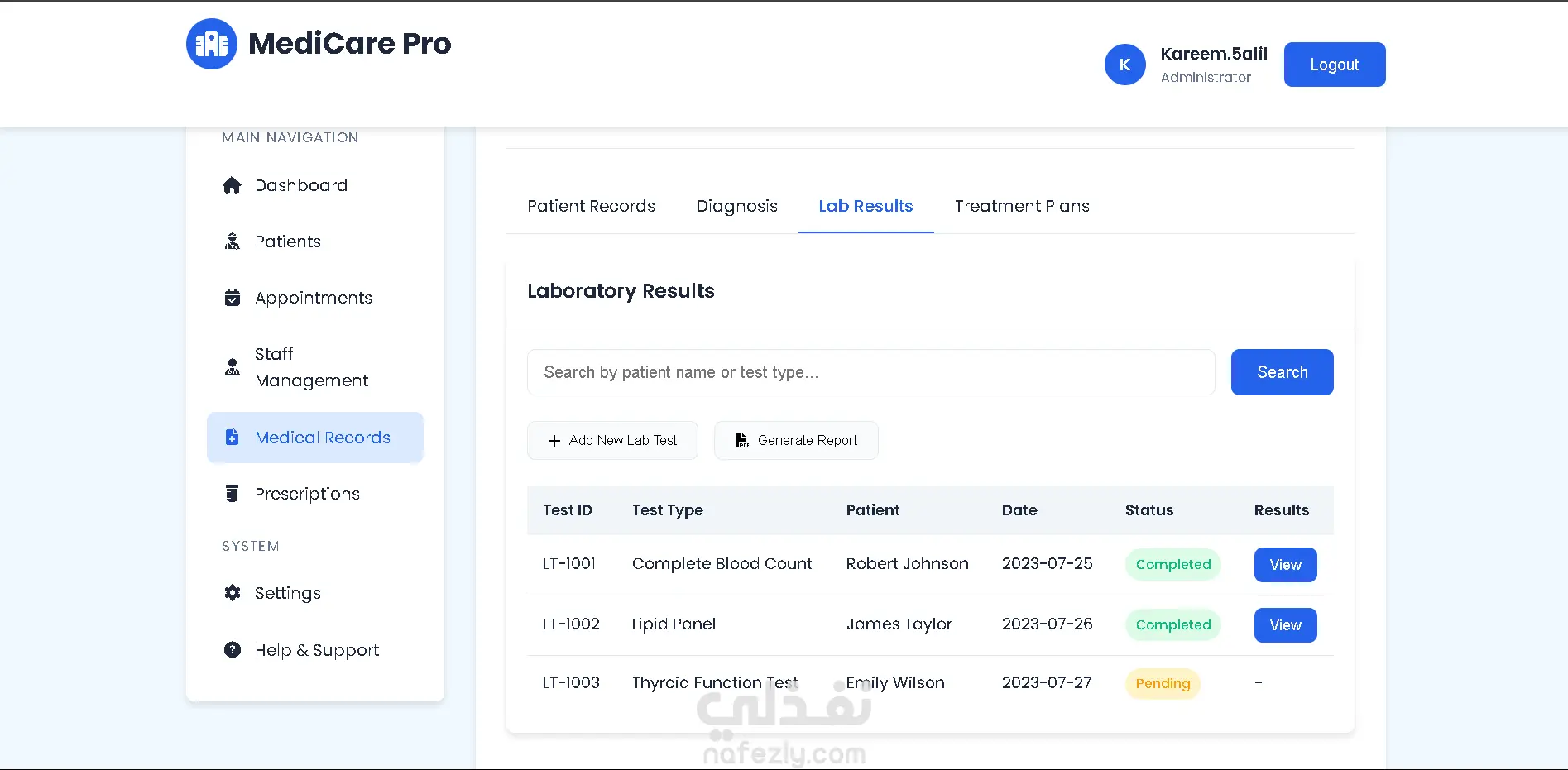
Task: Switch to the Diagnosis tab
Action: point(737,206)
